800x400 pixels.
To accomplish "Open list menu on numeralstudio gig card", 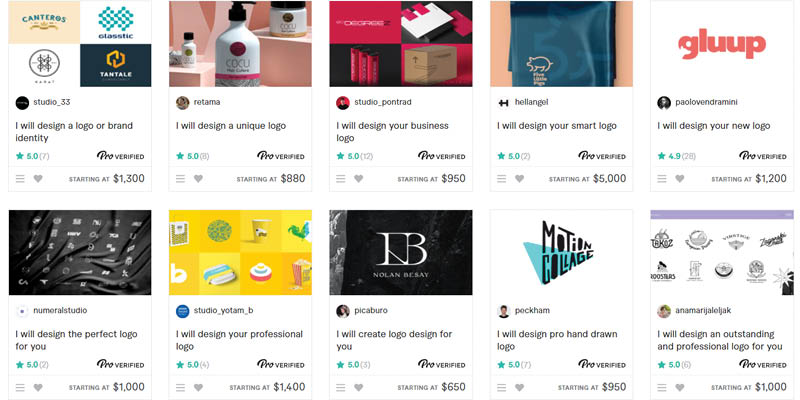I will click(20, 387).
